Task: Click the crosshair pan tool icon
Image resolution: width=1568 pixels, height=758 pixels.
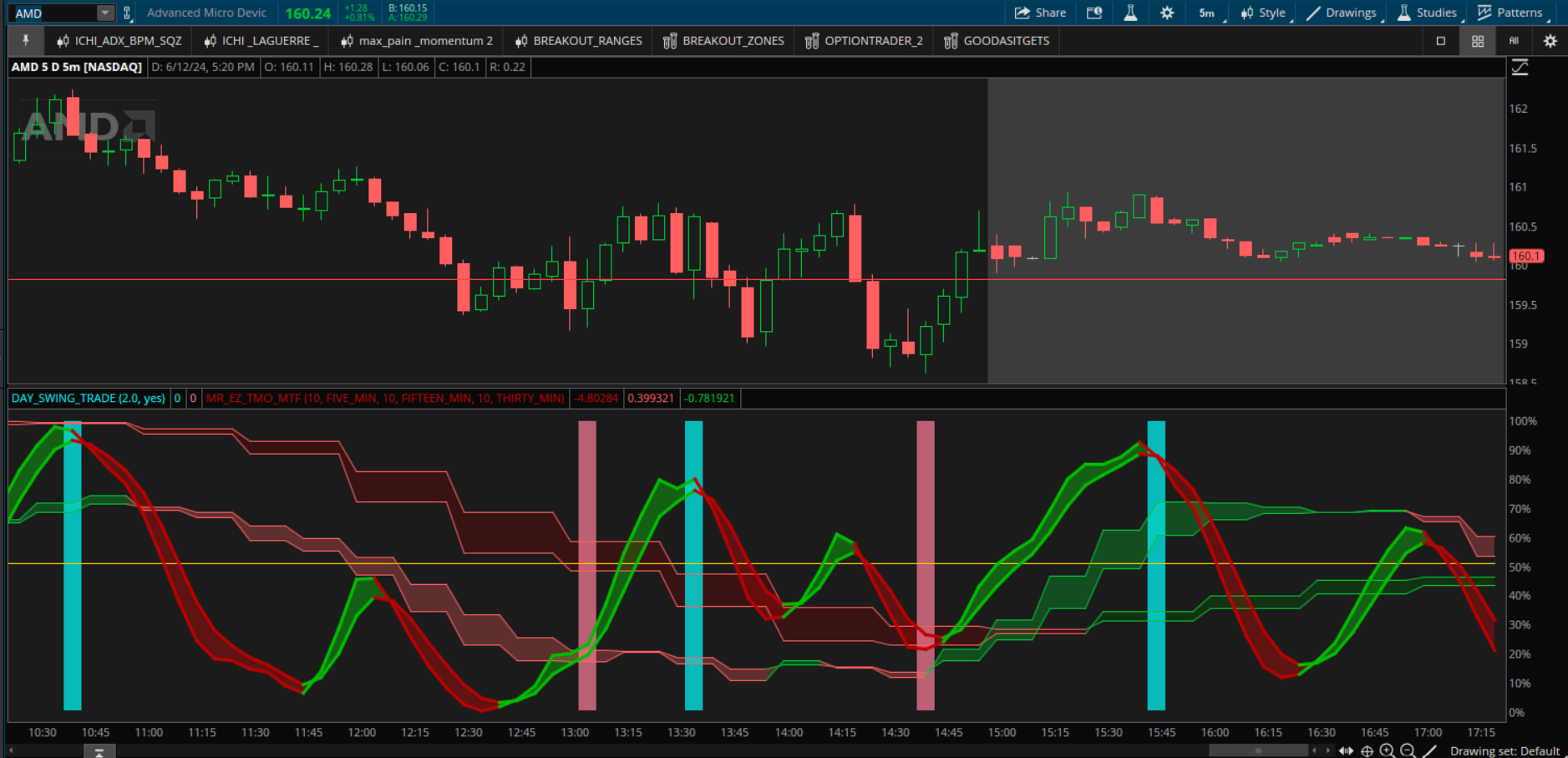Action: [x=1367, y=750]
